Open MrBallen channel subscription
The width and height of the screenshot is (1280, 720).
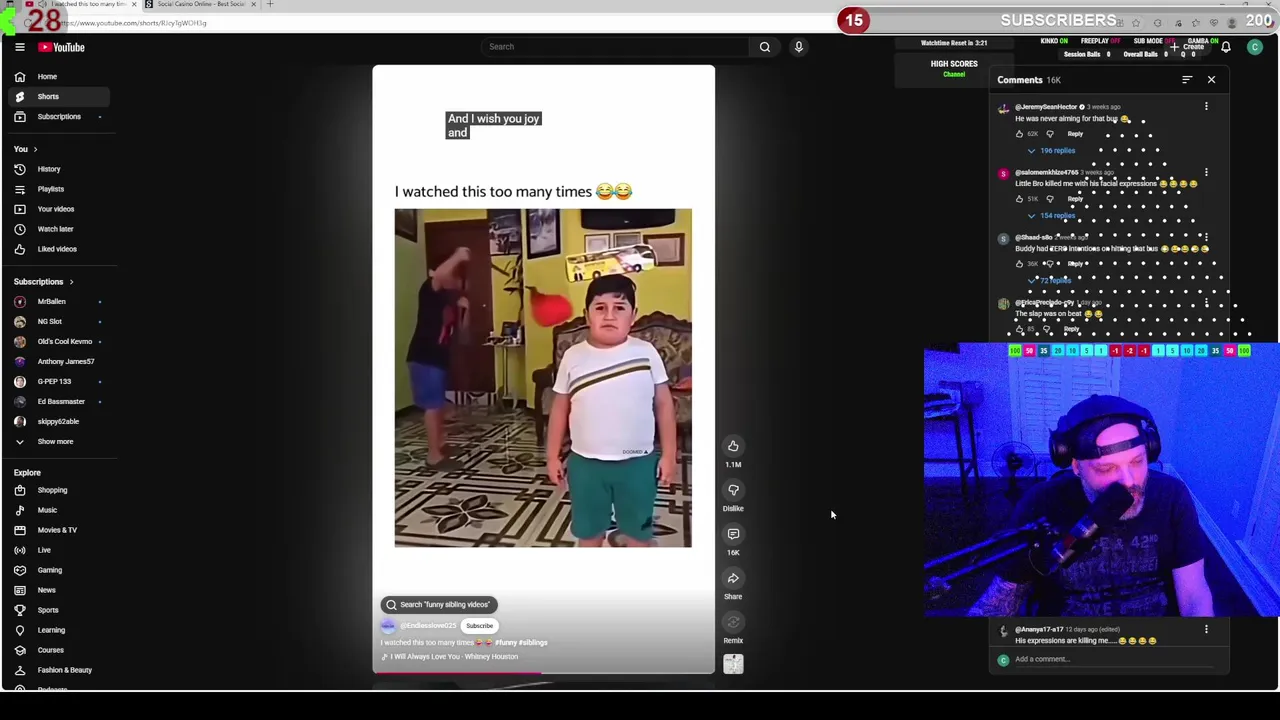pos(57,301)
